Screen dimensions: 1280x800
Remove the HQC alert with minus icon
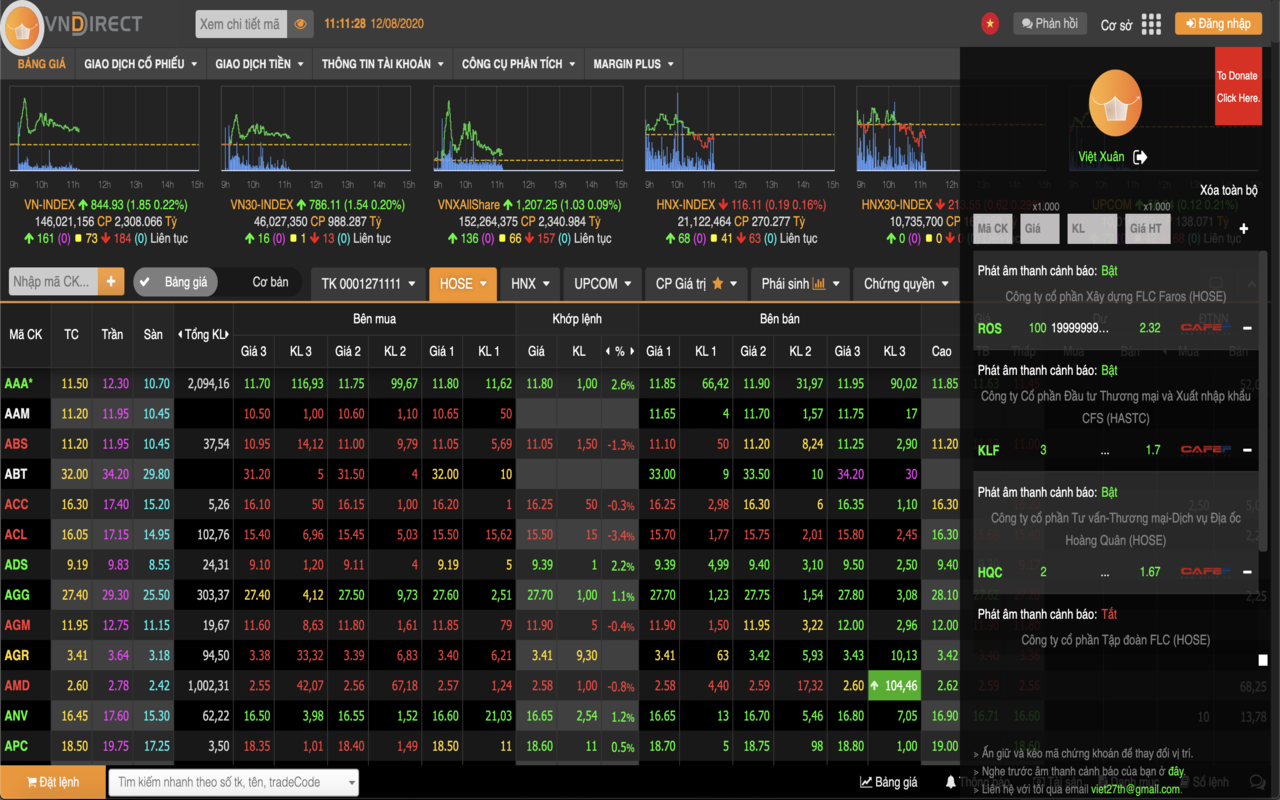tap(1247, 572)
